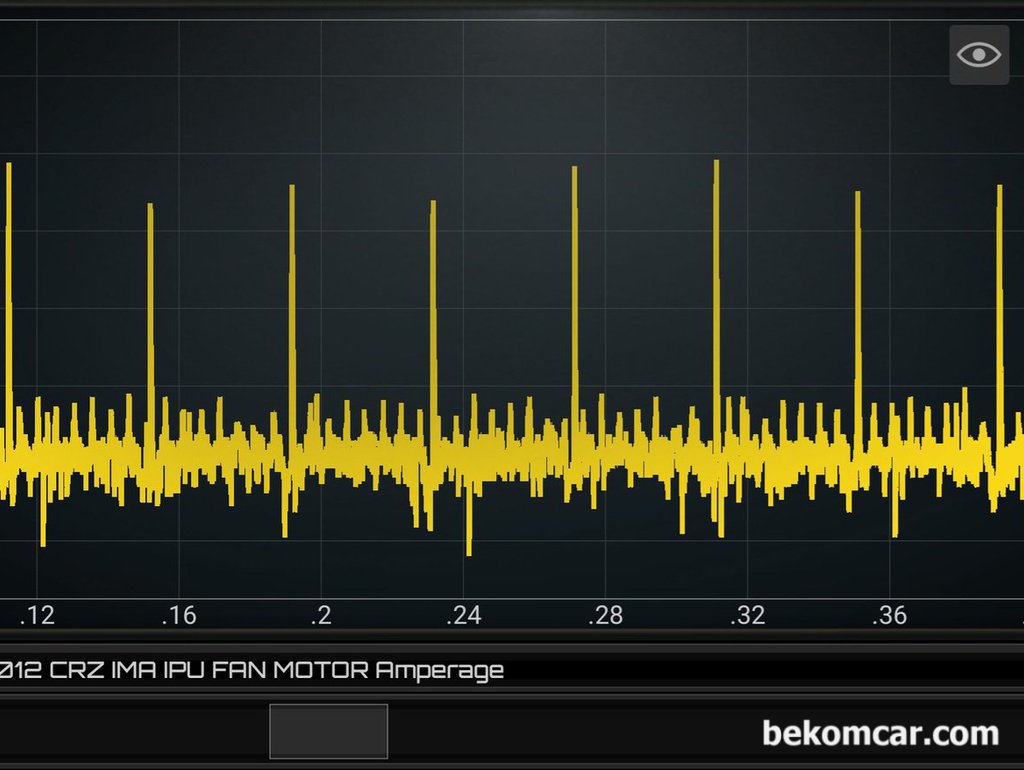
Task: Click the amperage spike just before .36
Action: point(857,280)
